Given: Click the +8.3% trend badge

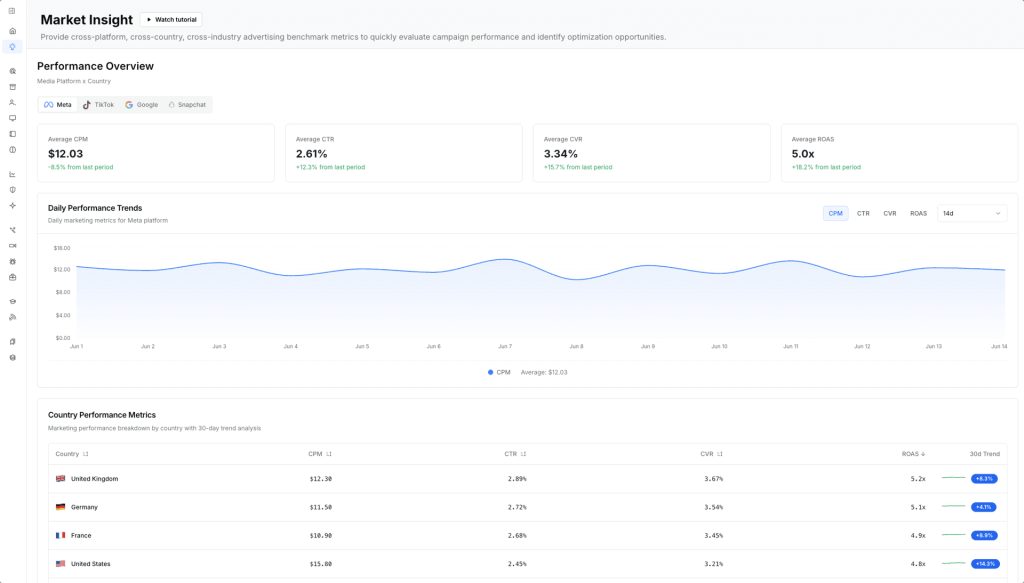Looking at the screenshot, I should [x=984, y=479].
